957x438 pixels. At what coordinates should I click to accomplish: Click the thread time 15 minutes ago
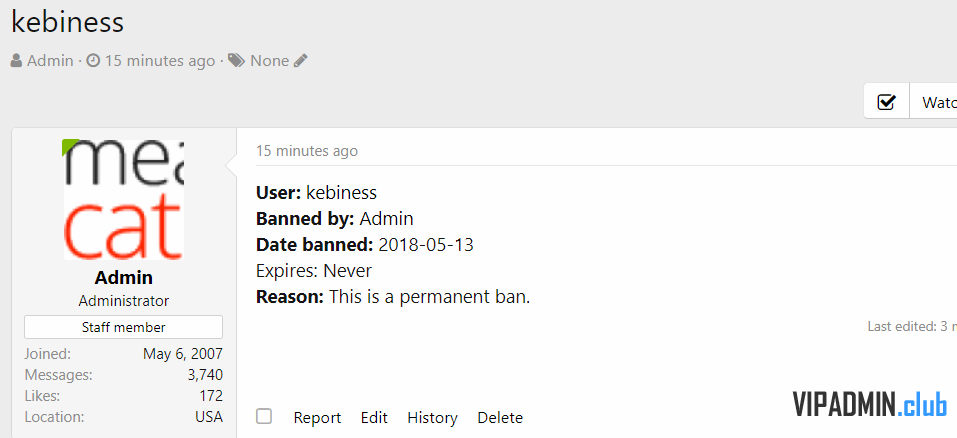coord(160,61)
